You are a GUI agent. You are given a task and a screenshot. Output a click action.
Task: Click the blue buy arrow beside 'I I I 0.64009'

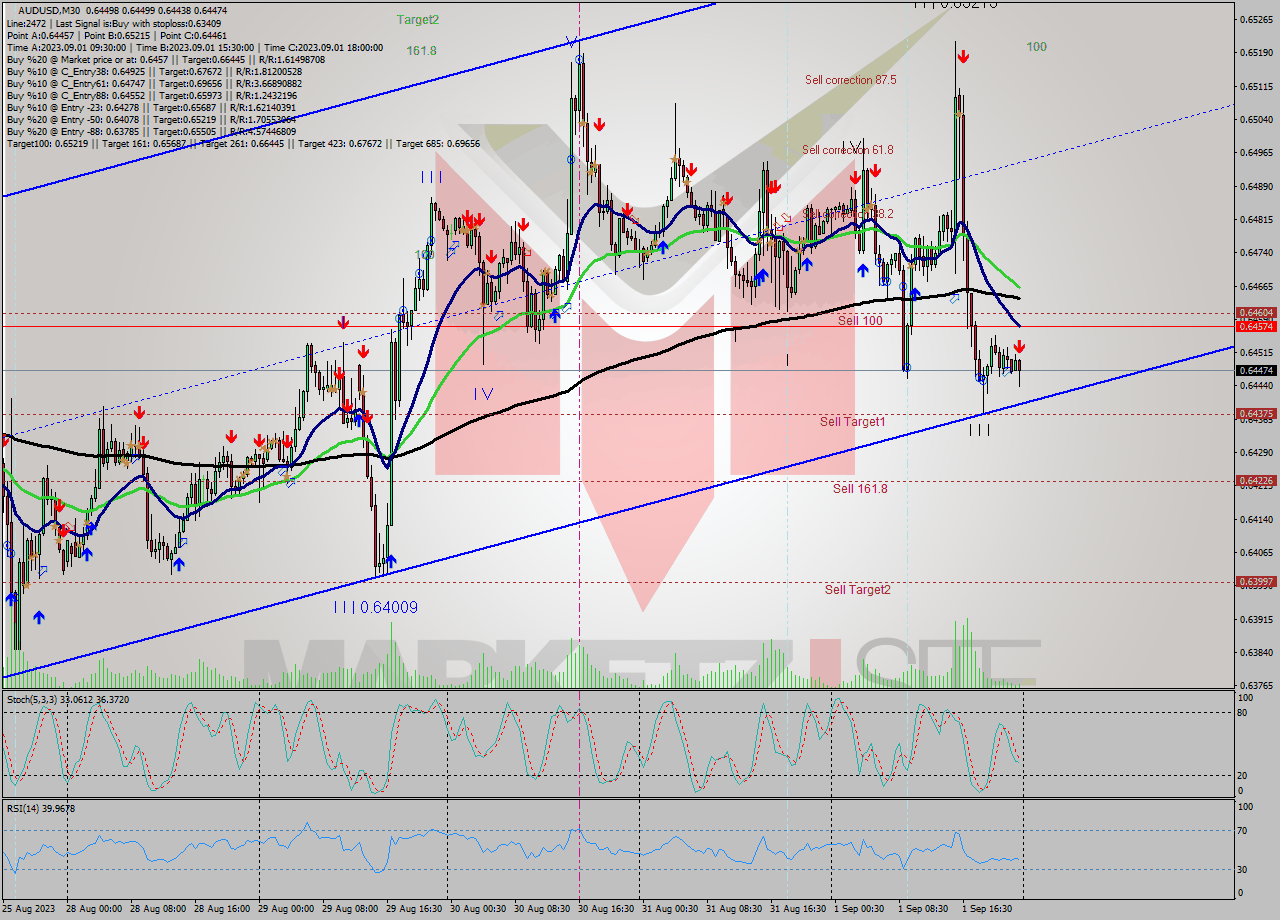pos(389,562)
